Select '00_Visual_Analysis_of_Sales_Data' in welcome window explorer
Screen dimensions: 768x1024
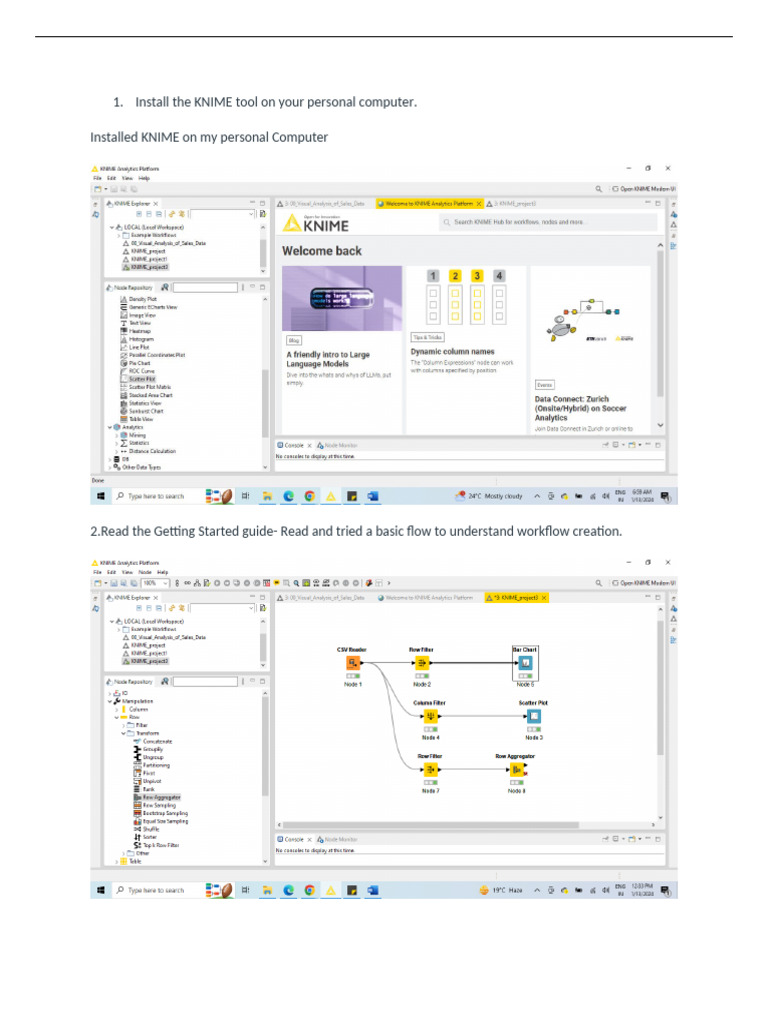point(168,243)
